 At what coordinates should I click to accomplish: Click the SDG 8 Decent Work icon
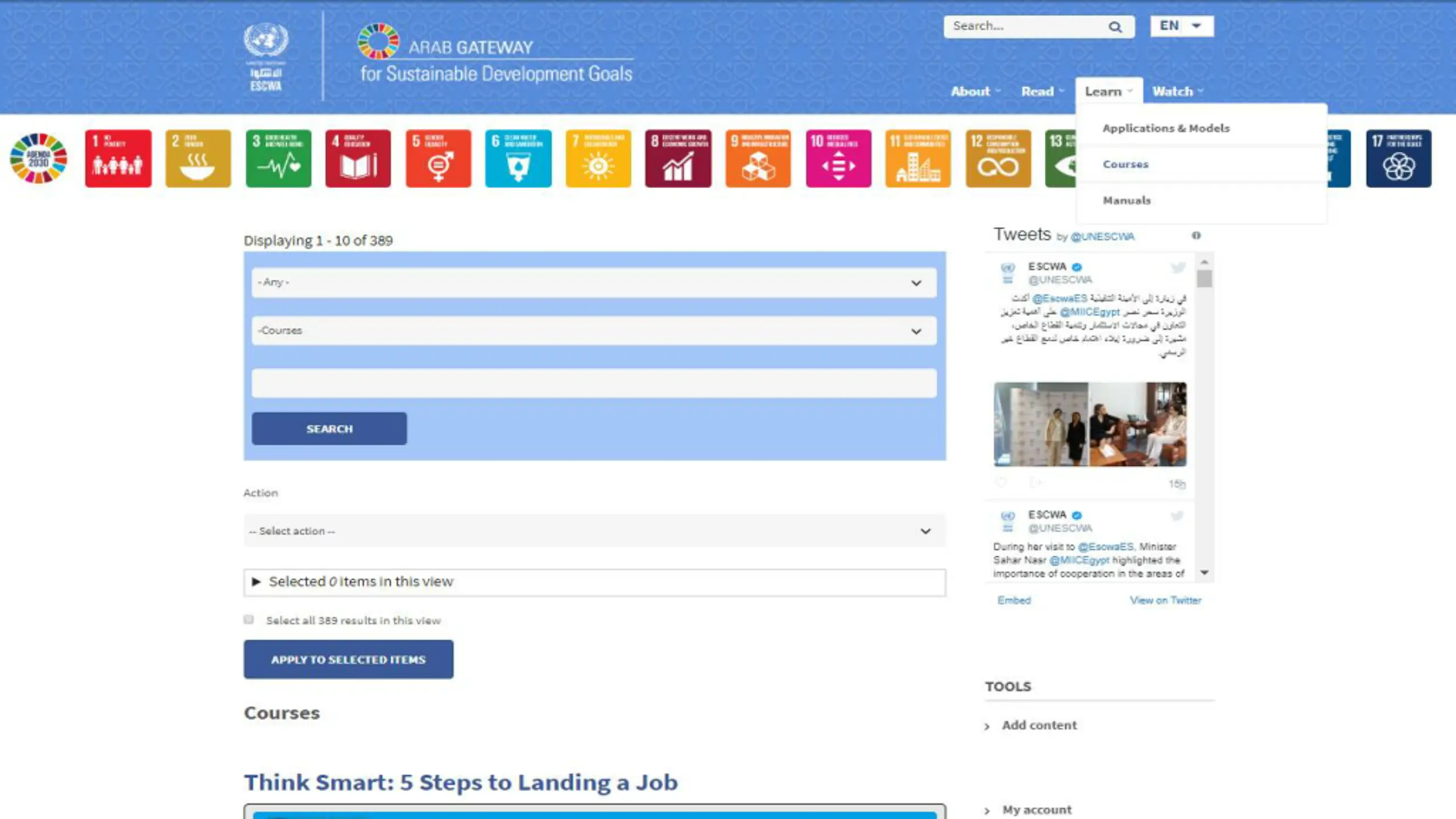678,158
